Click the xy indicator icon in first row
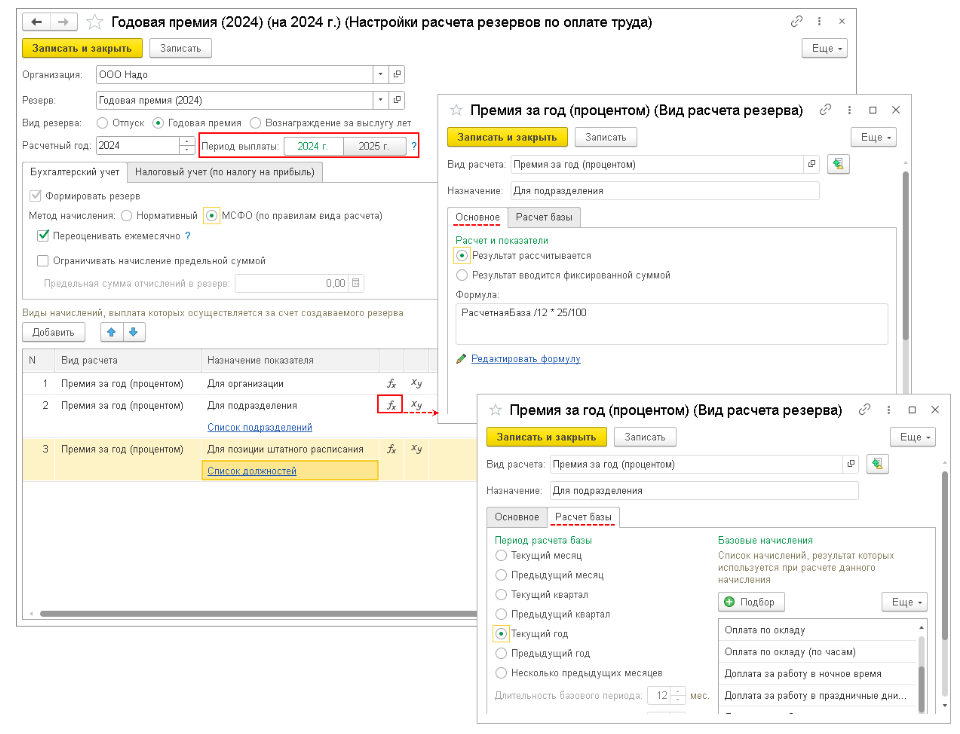This screenshot has width=960, height=734. 417,383
